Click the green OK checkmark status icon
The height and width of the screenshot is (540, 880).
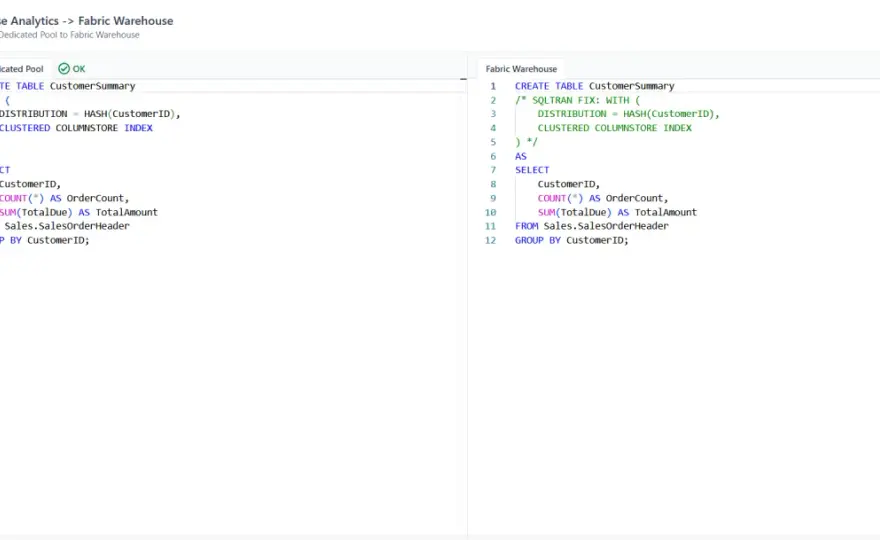64,68
